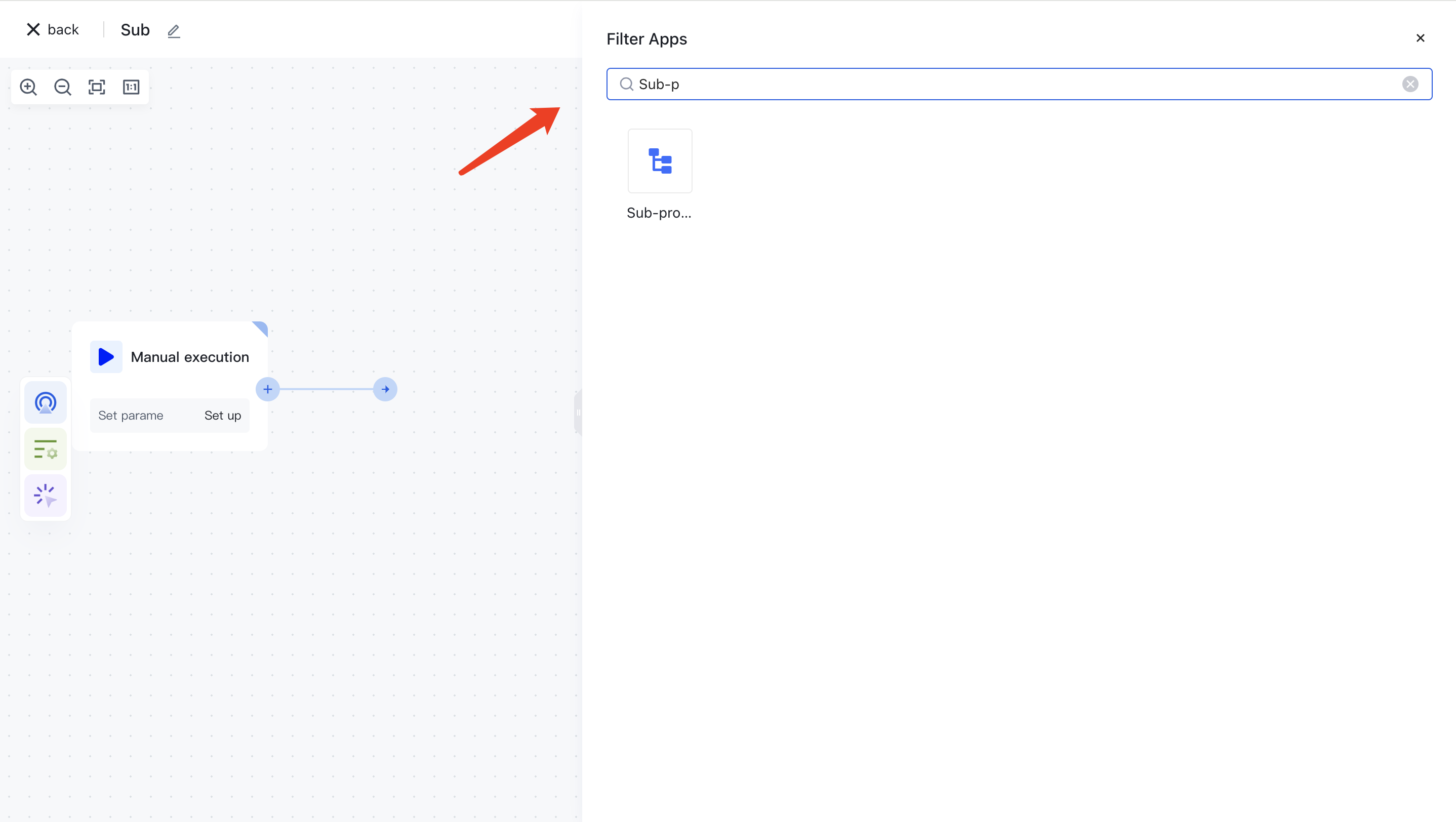Clear the Filter Apps search text

point(1409,84)
